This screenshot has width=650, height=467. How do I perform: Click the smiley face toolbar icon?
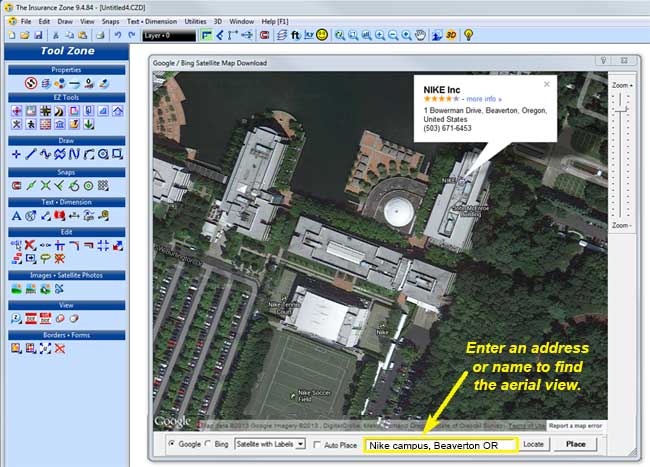(322, 35)
